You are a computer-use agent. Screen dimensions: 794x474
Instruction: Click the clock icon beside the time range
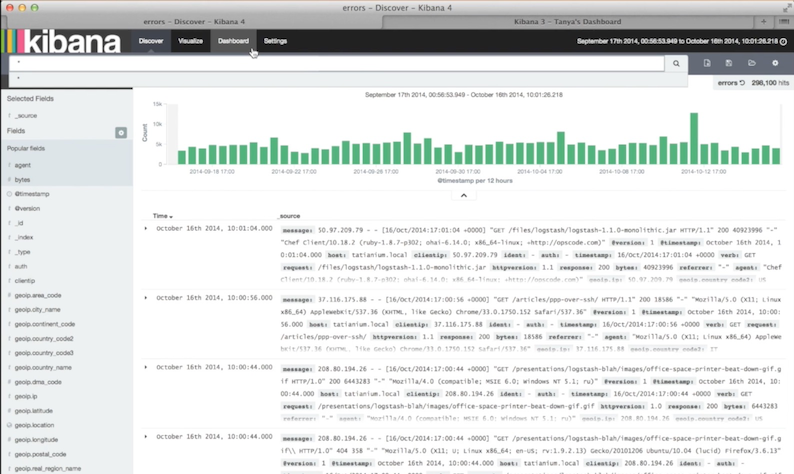click(x=783, y=42)
